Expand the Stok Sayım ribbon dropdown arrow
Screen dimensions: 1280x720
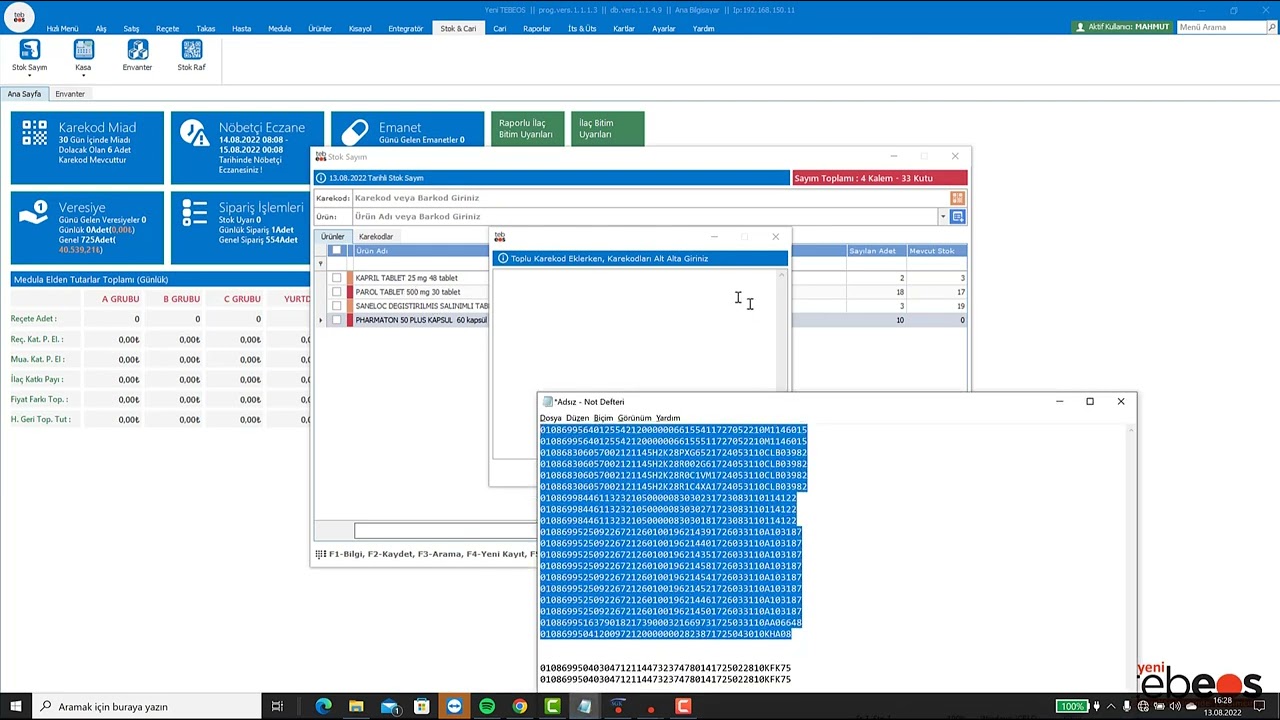(29, 76)
